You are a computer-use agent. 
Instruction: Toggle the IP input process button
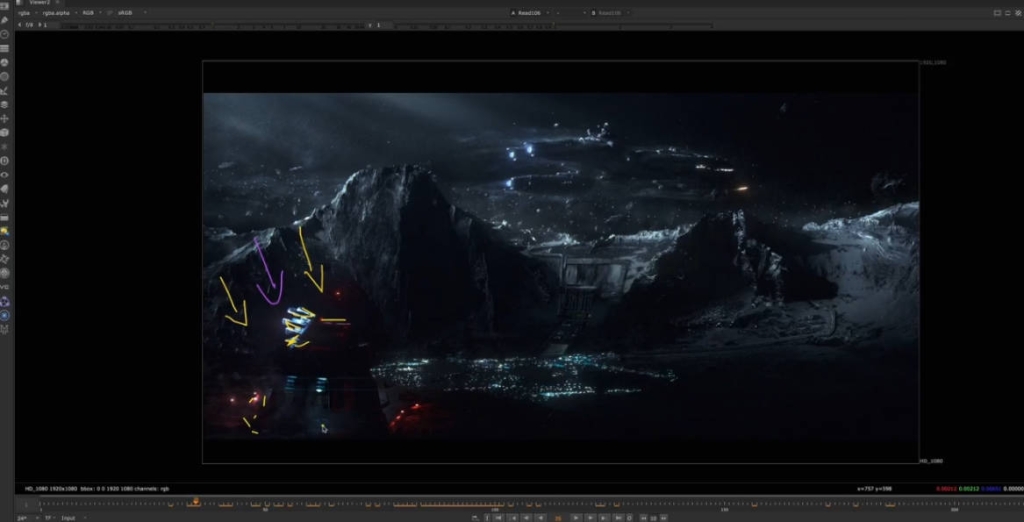click(x=109, y=12)
